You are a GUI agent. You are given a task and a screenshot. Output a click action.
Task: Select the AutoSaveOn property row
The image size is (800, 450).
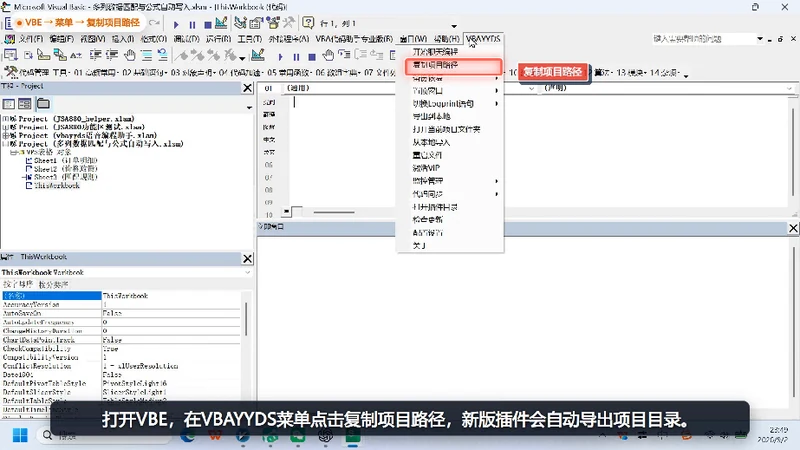coord(121,313)
